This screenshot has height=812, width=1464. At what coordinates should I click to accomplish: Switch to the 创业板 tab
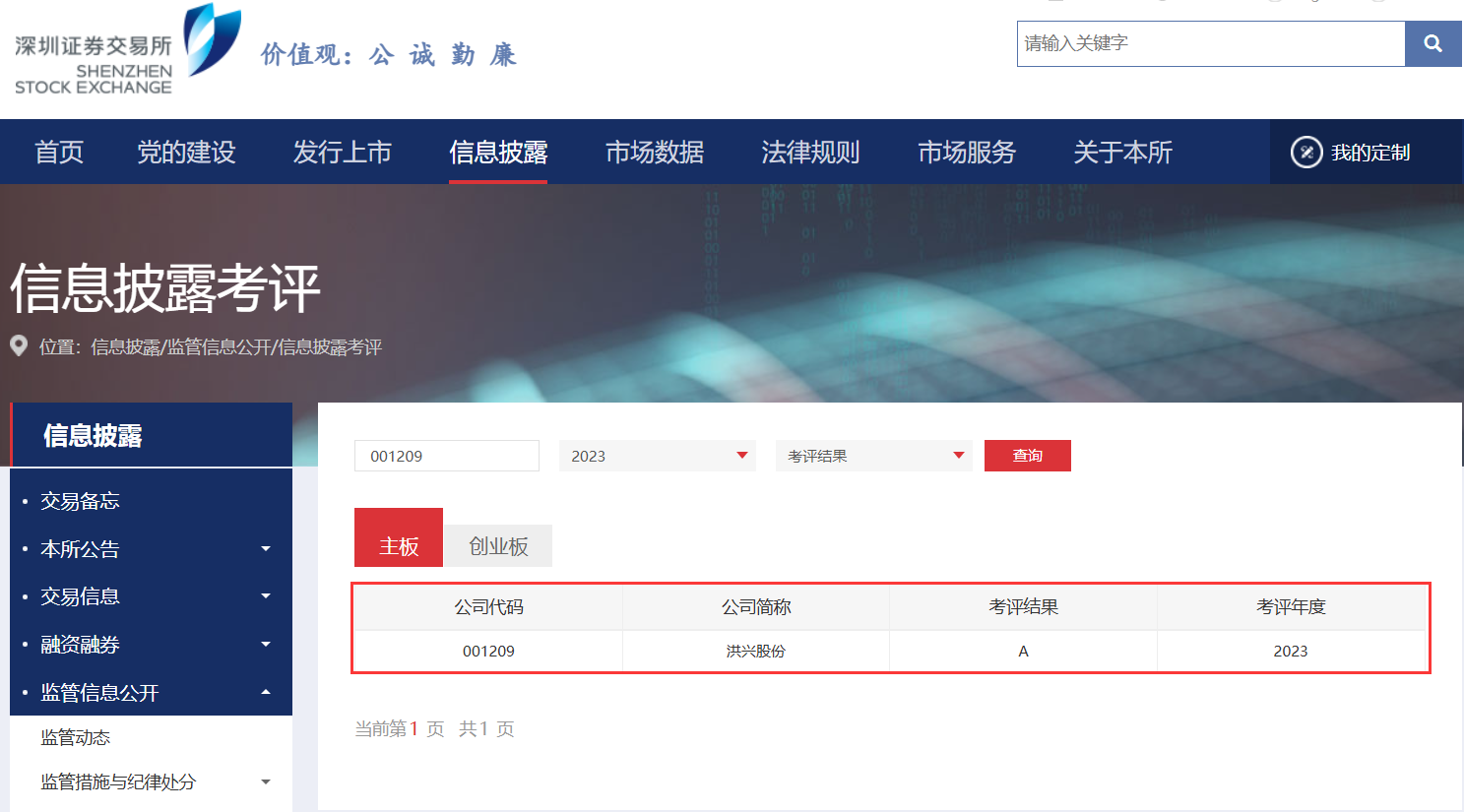(x=498, y=546)
